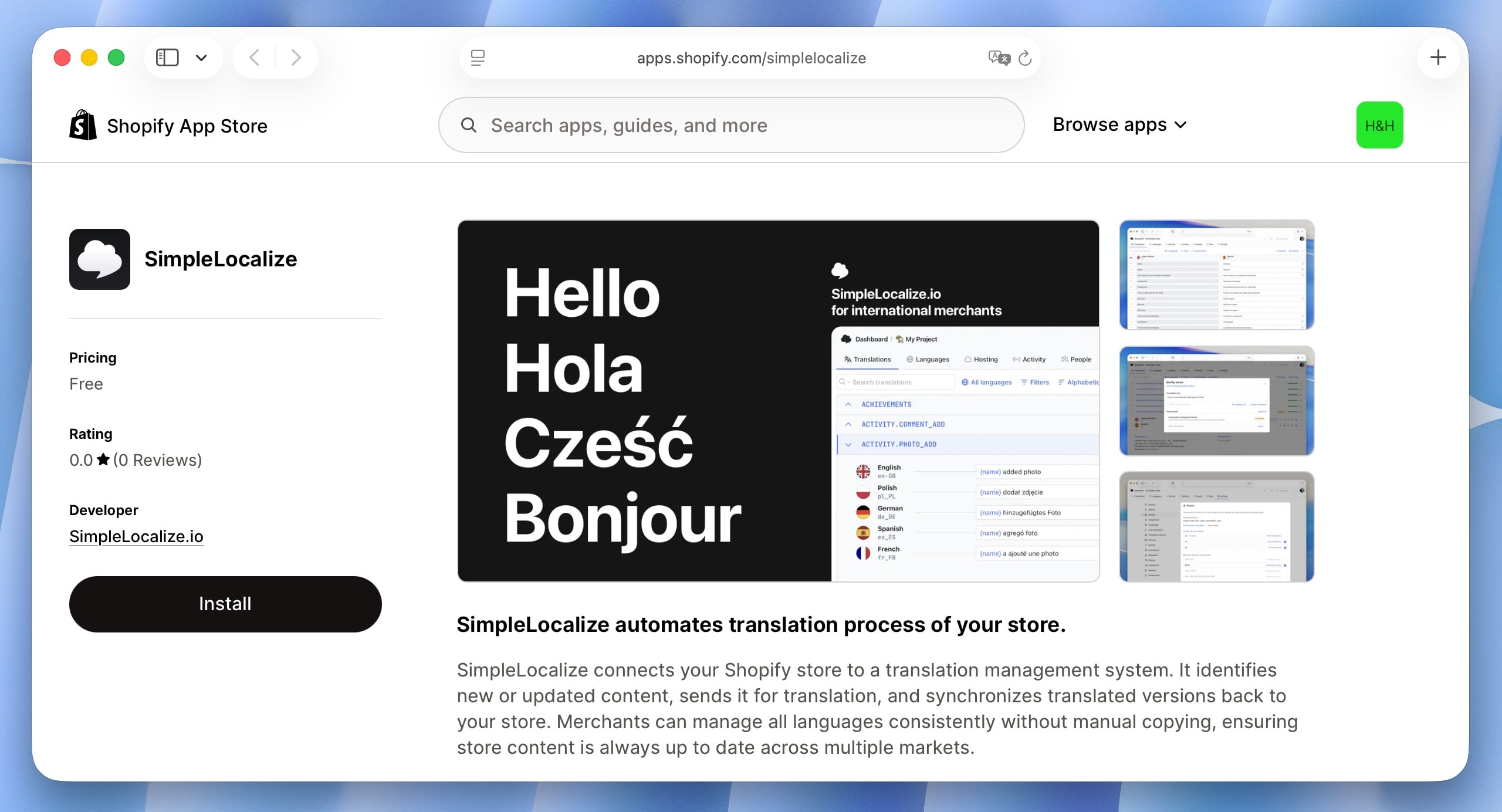Click the page view icon left of the URL
This screenshot has width=1502, height=812.
click(479, 57)
